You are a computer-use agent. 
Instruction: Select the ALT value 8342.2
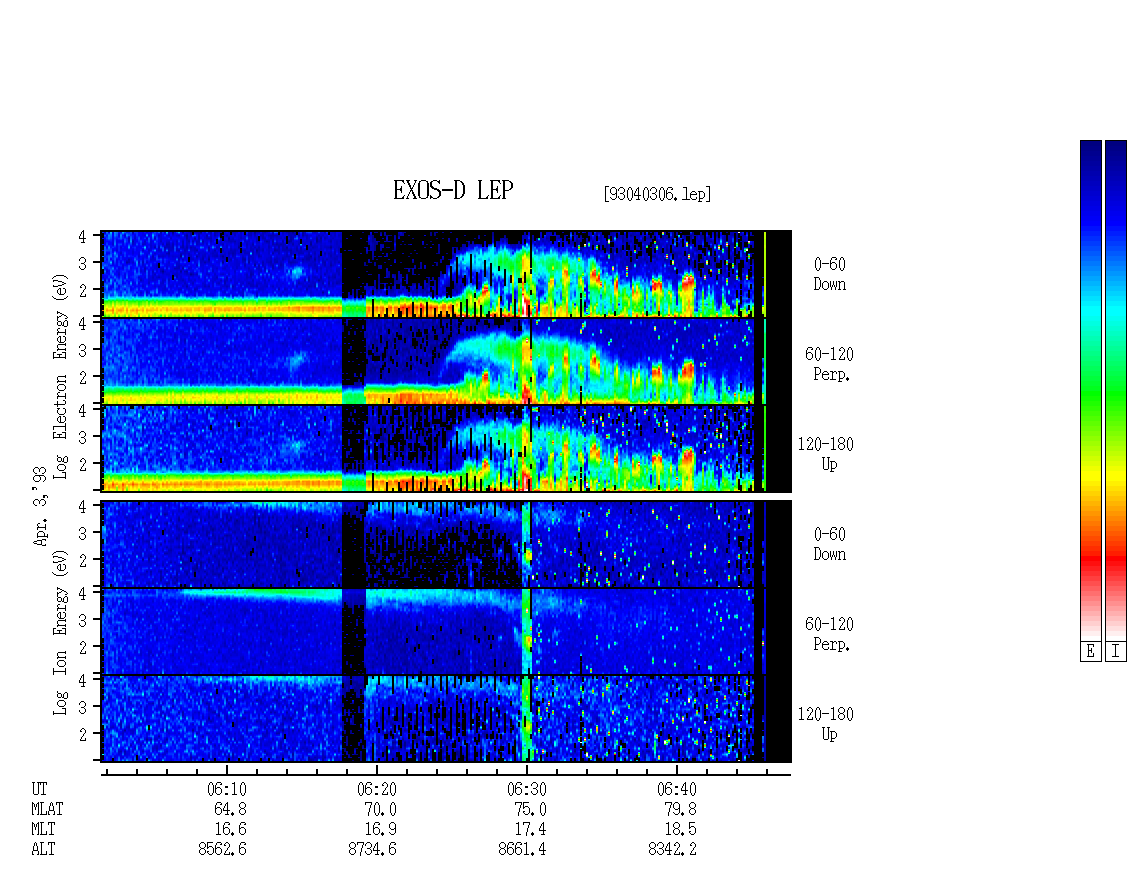click(672, 849)
